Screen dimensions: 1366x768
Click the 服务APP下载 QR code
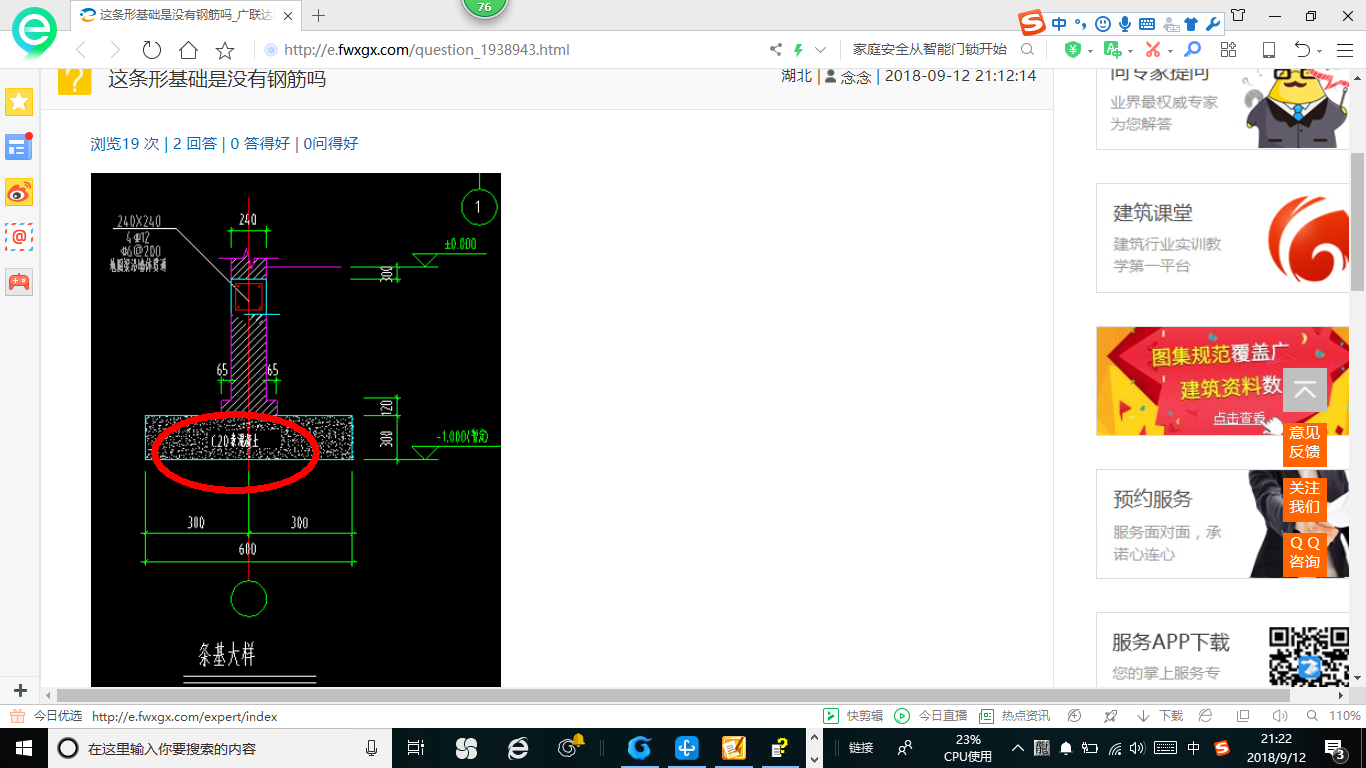point(1309,655)
